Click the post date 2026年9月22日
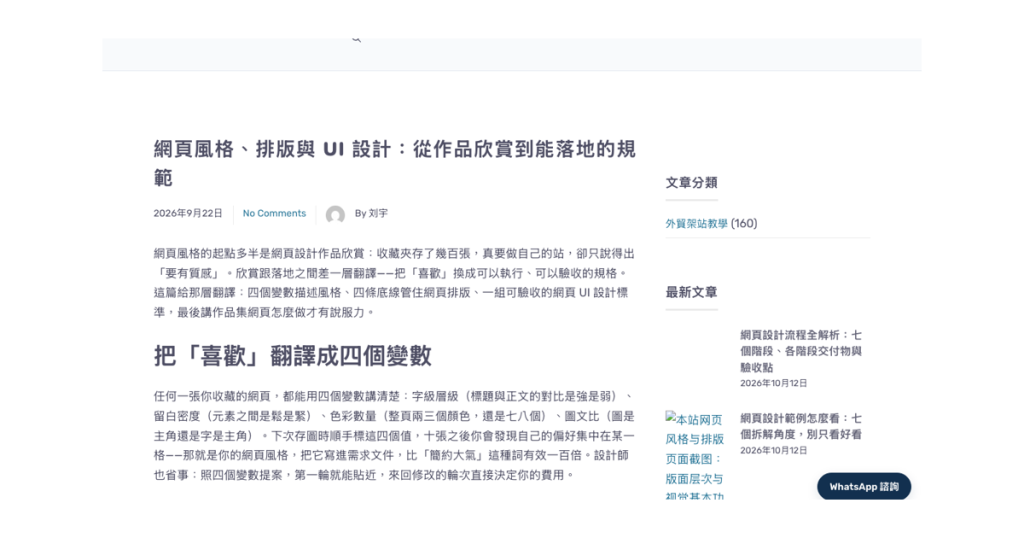 coord(188,214)
